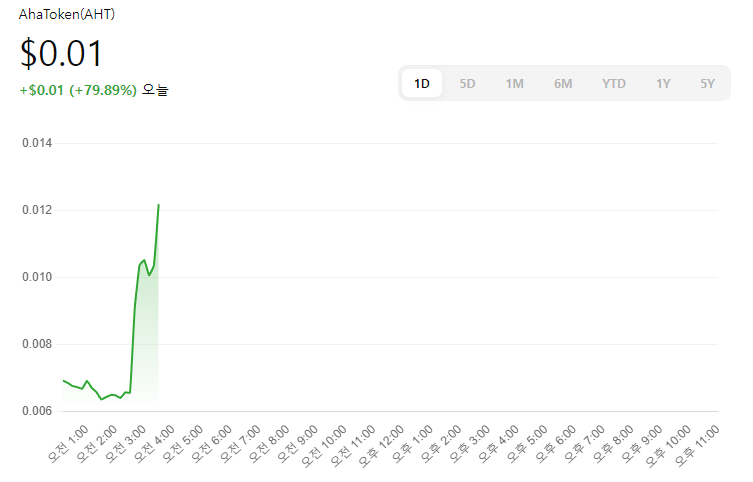Click the chart line's lowest dip point
The width and height of the screenshot is (753, 482).
click(x=101, y=399)
